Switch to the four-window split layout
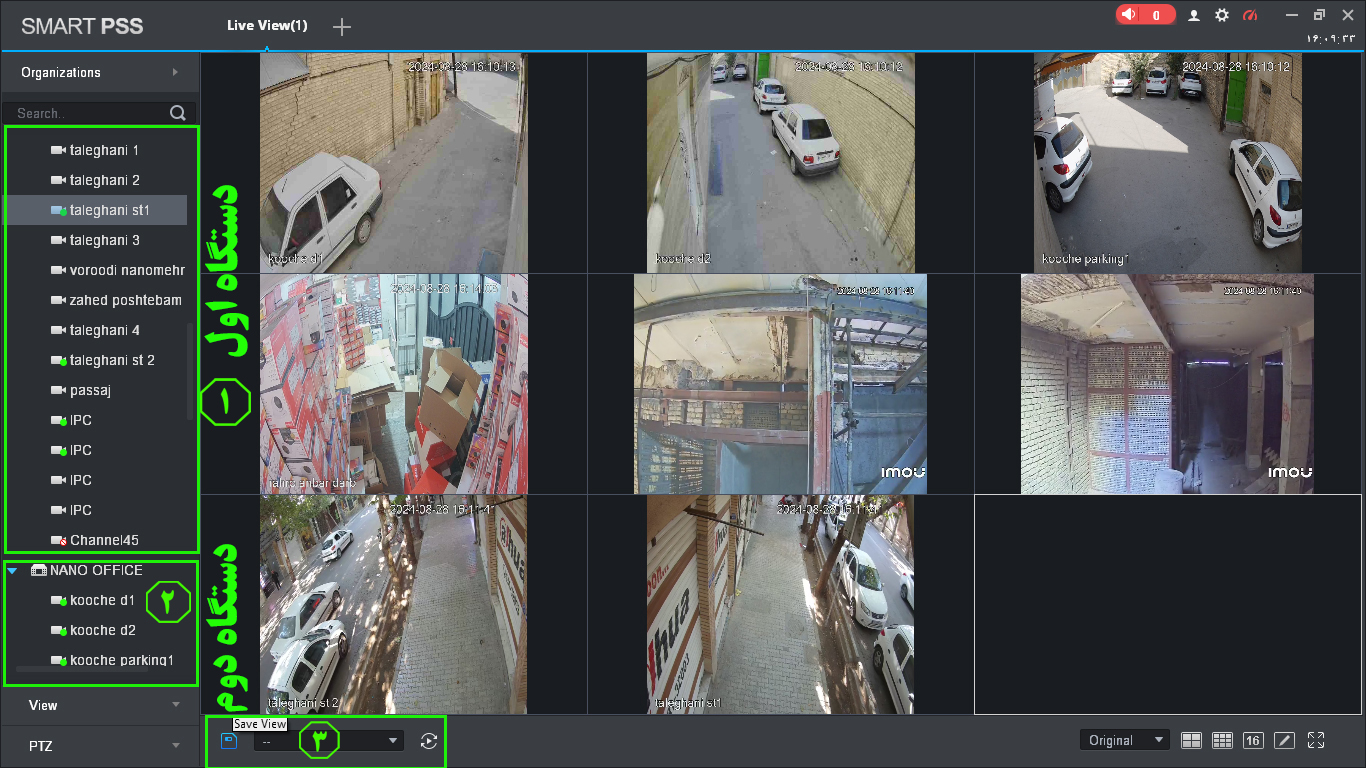Viewport: 1366px width, 768px height. tap(1191, 740)
